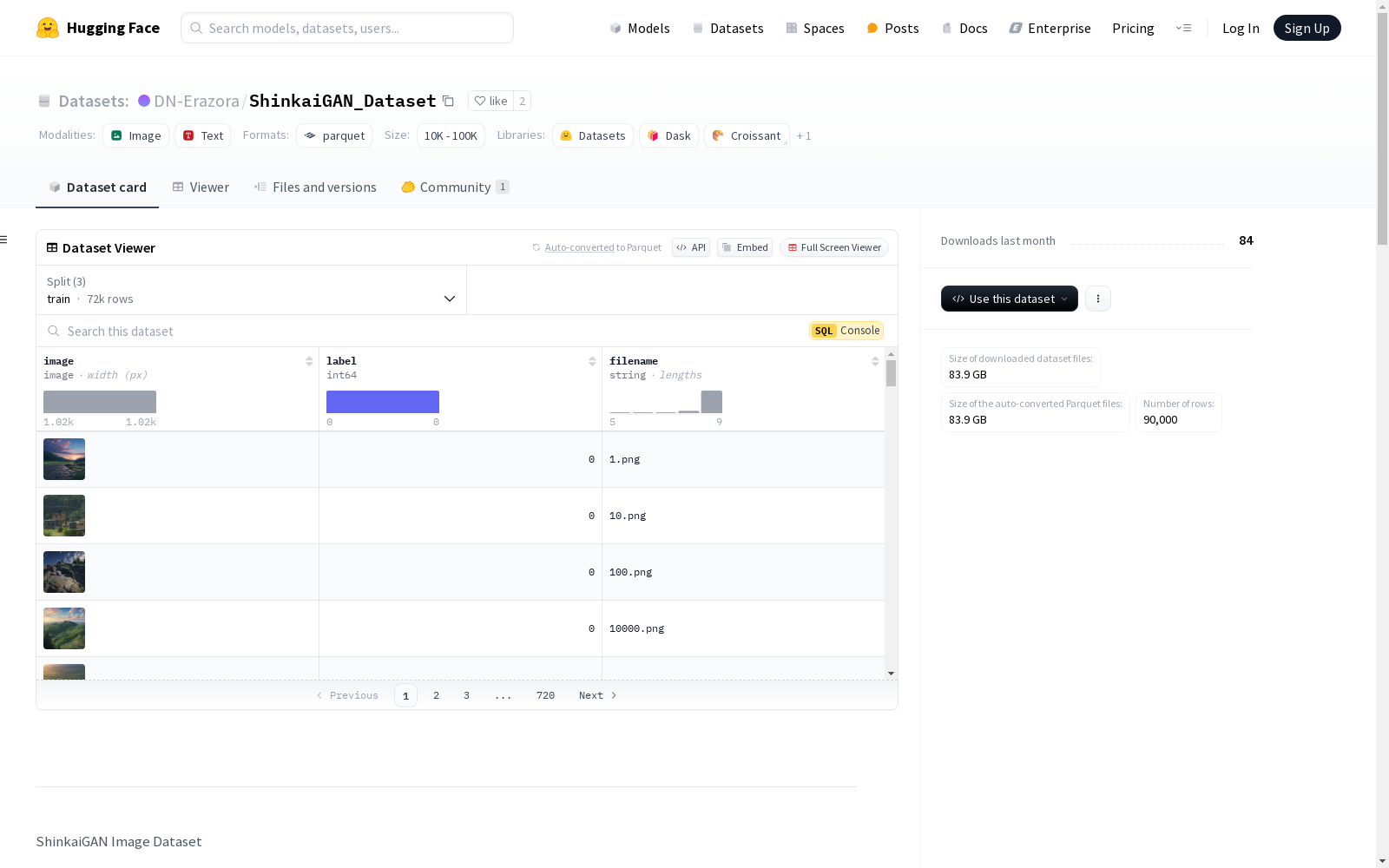
Task: Click the like count 2
Action: [522, 101]
